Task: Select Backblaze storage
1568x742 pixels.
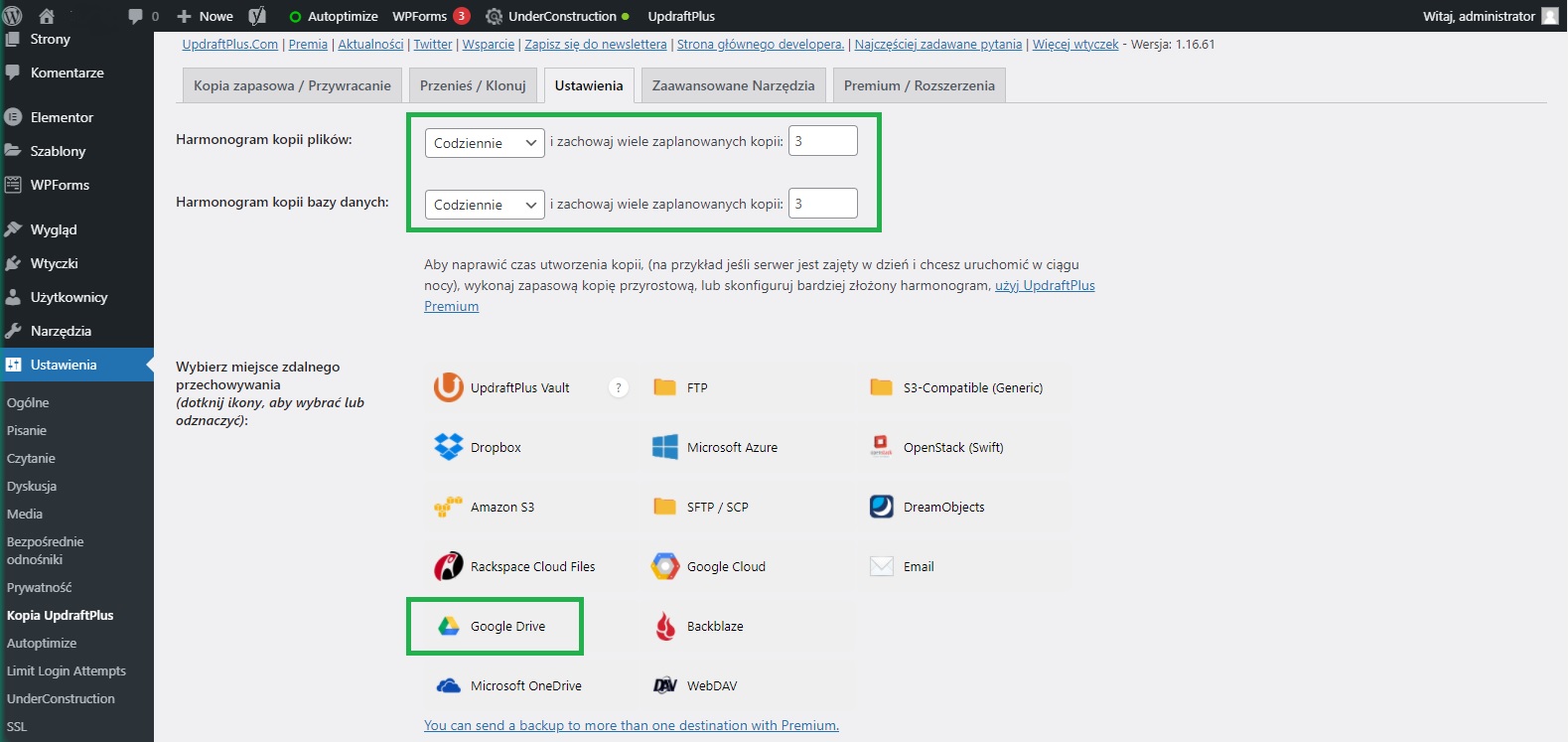Action: (698, 626)
